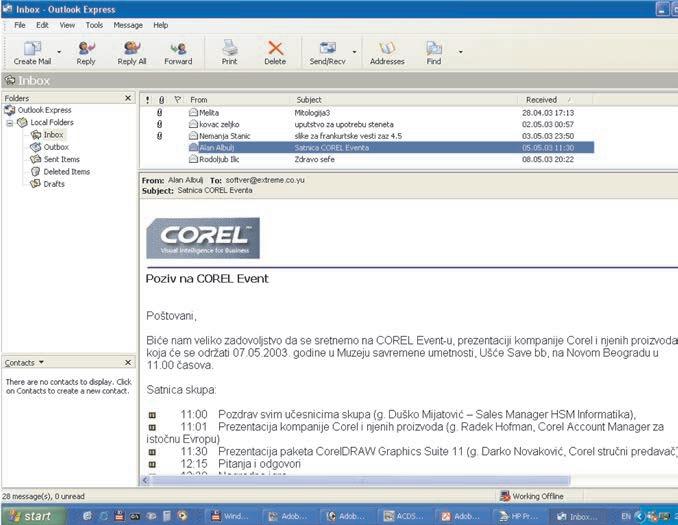Open the View menu
Screen dimensions: 678x525
(x=67, y=25)
